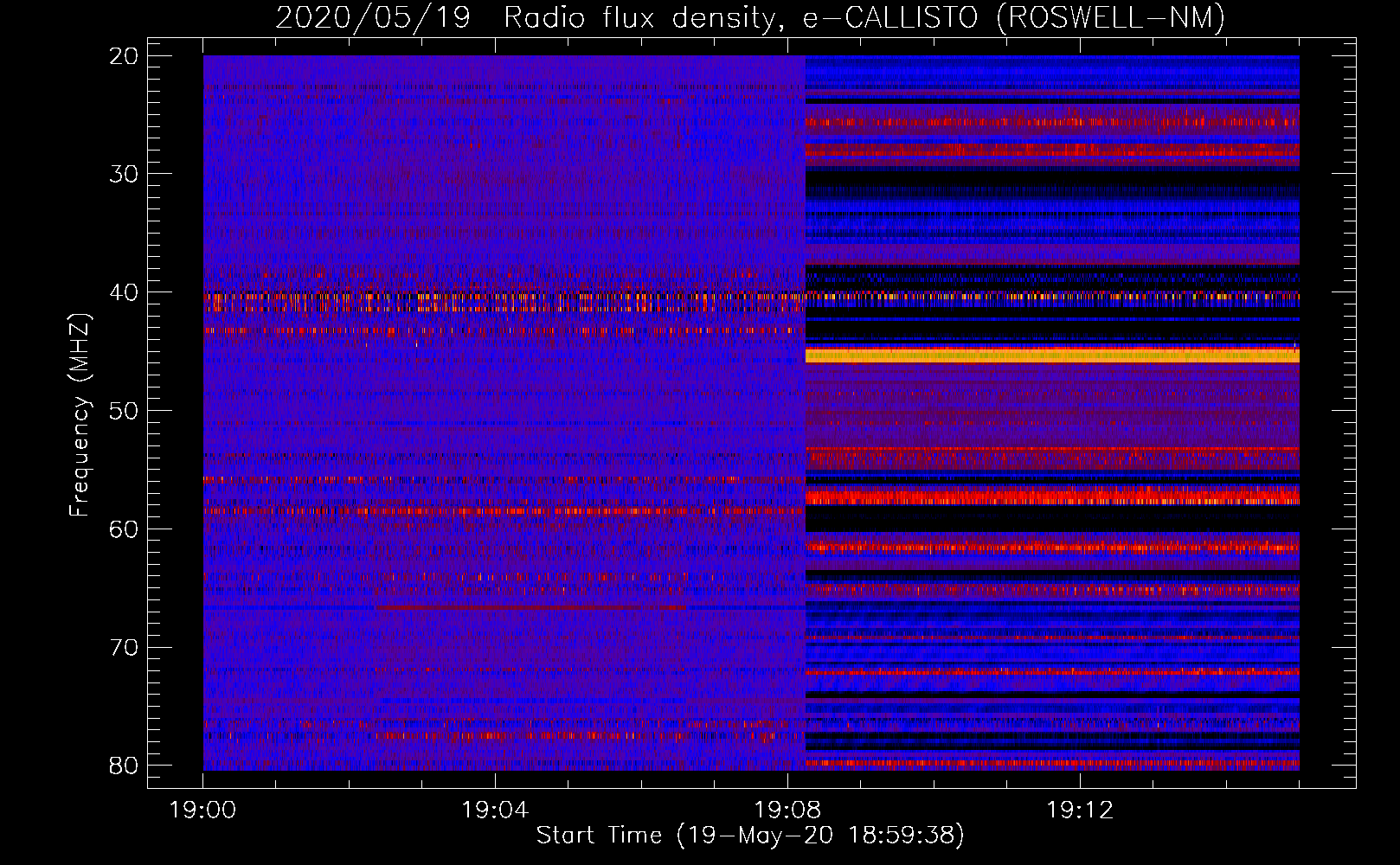Click the 30 MHz frequency tick label

pyautogui.click(x=125, y=174)
